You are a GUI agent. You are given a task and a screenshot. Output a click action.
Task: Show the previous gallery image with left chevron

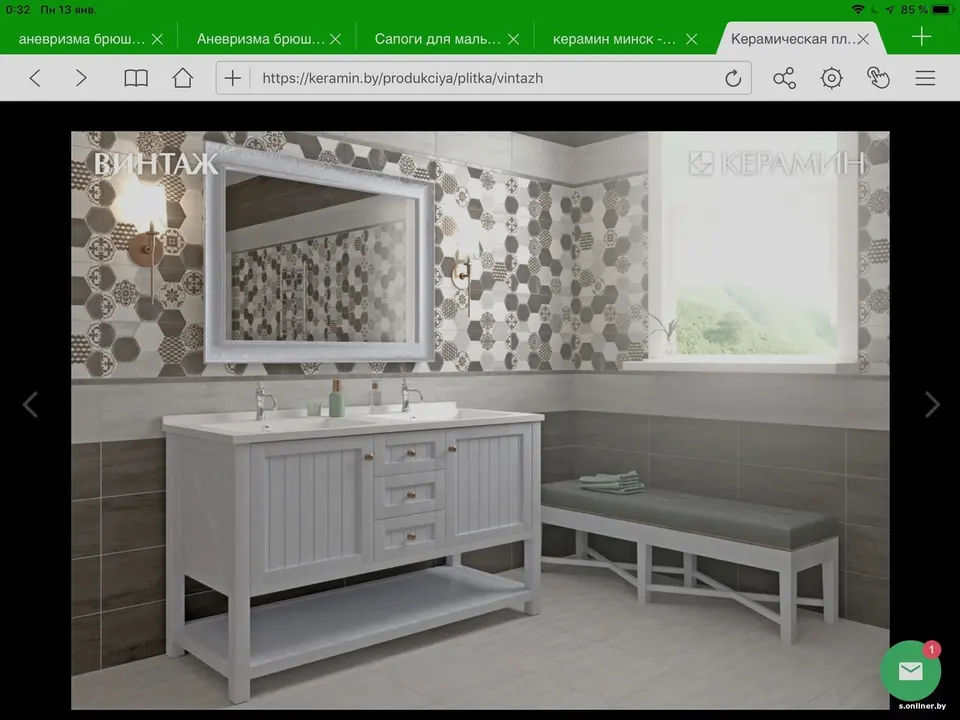tap(30, 405)
